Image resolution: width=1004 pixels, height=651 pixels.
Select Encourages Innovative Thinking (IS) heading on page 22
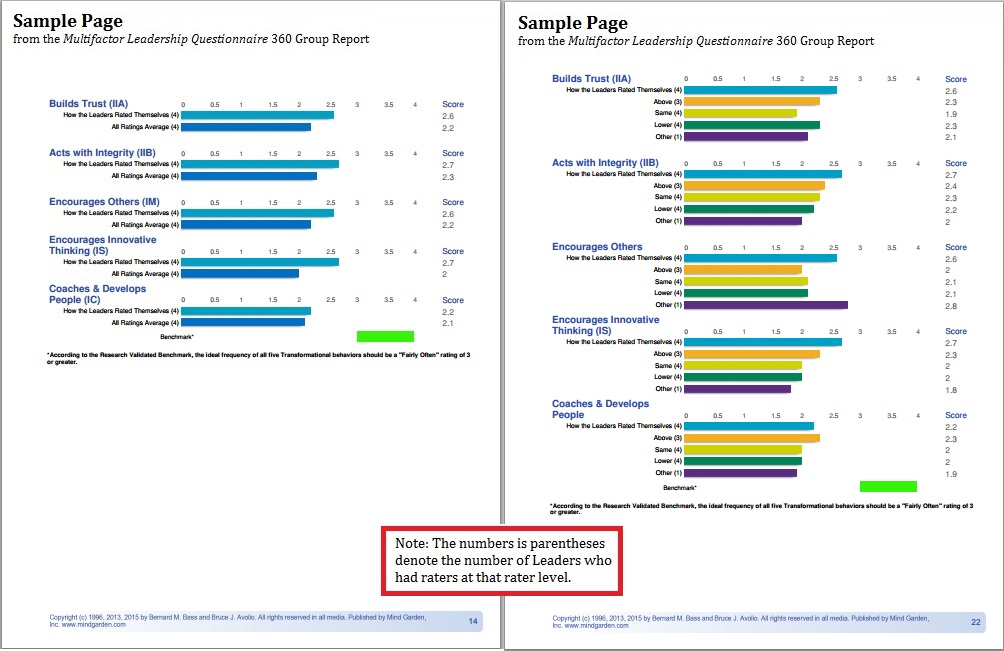605,325
